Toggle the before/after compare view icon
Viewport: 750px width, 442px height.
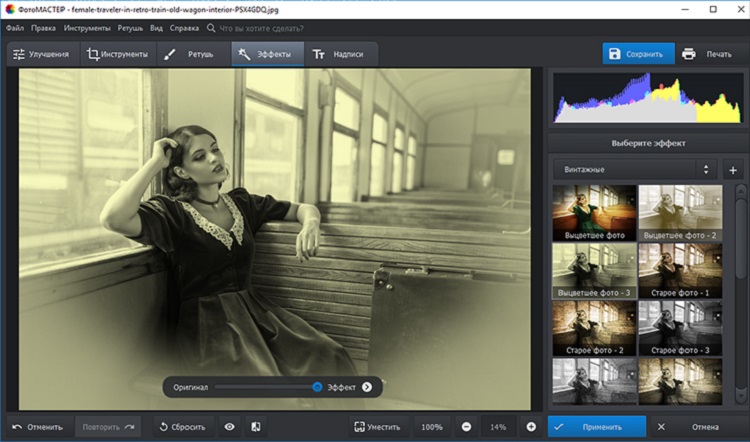(256, 427)
